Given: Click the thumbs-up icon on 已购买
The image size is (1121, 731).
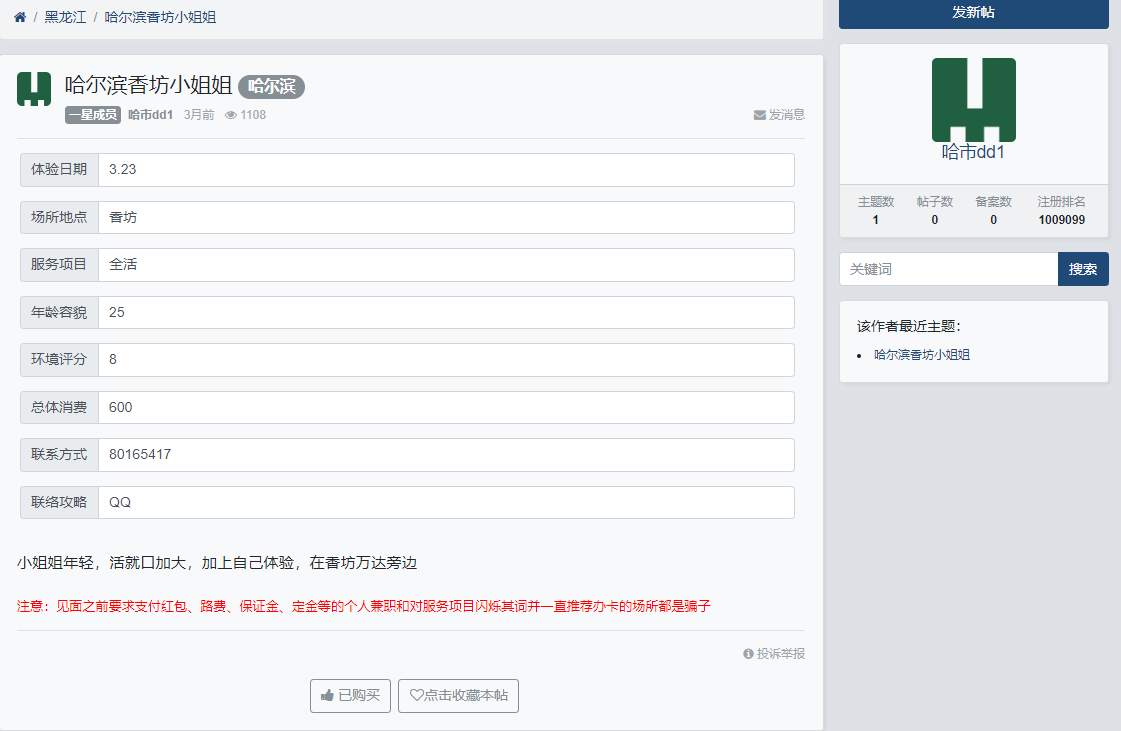Looking at the screenshot, I should pyautogui.click(x=327, y=696).
